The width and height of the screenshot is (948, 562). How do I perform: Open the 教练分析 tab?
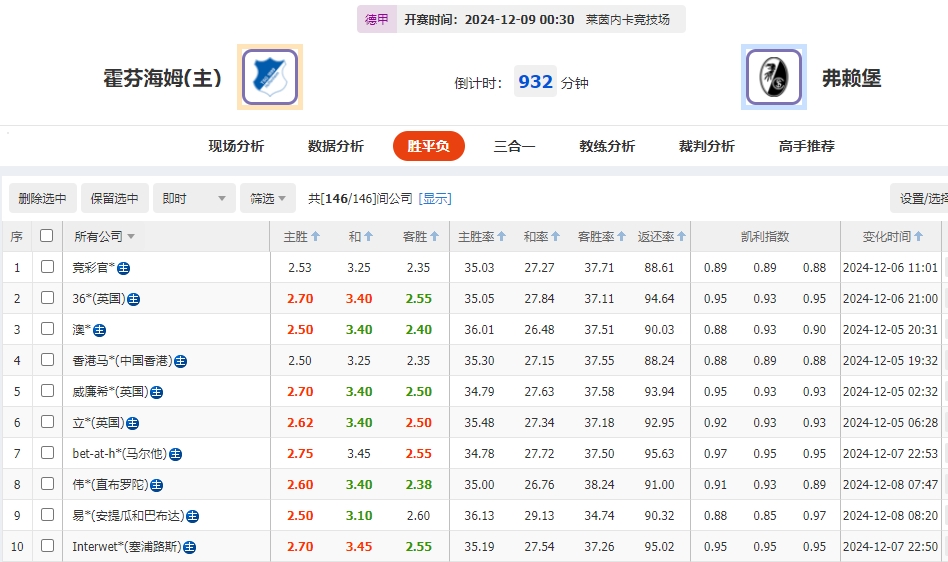coord(607,146)
